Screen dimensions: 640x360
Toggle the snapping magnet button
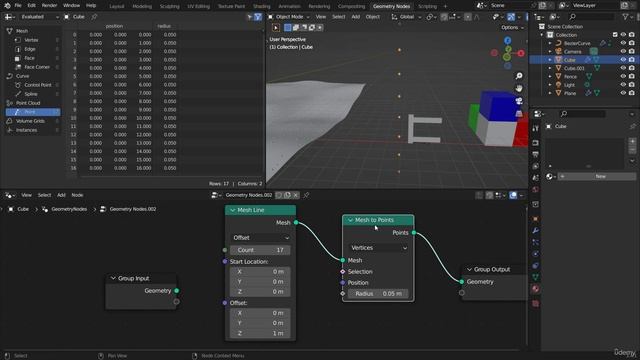tap(444, 17)
